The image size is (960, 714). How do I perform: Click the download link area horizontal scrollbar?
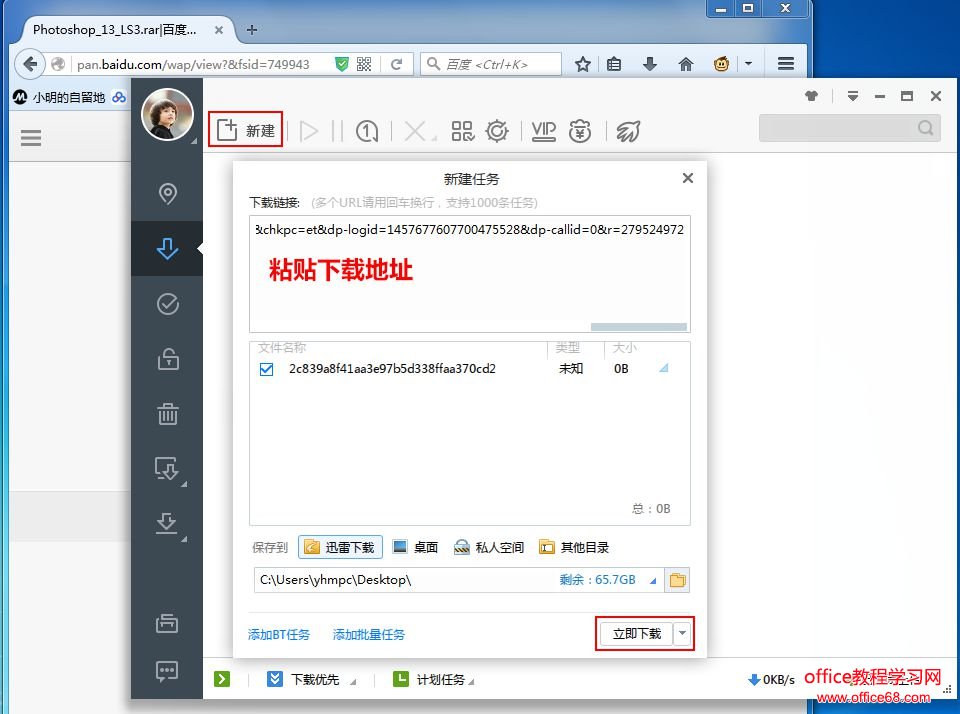coord(639,327)
